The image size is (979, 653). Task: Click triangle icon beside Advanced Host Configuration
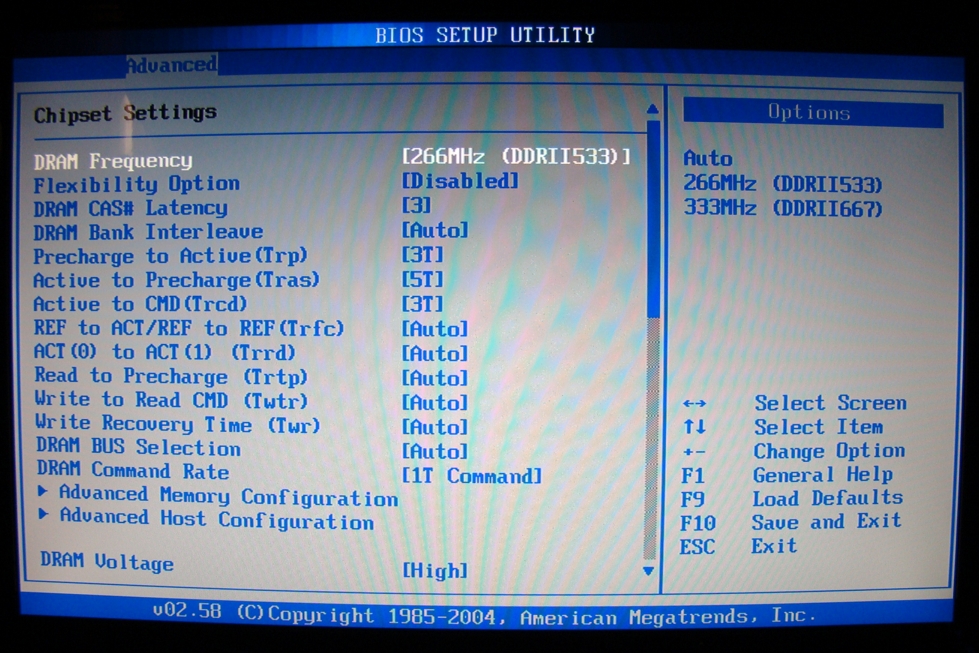point(43,516)
